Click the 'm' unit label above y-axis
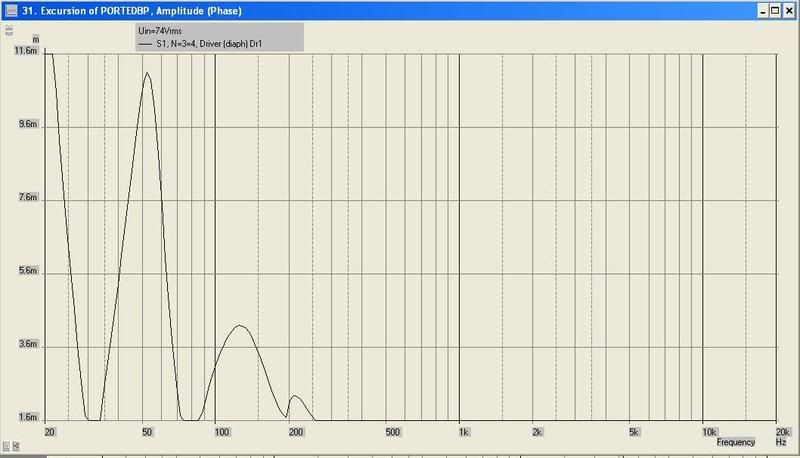Screen dimensions: 800x458 (x=35, y=39)
